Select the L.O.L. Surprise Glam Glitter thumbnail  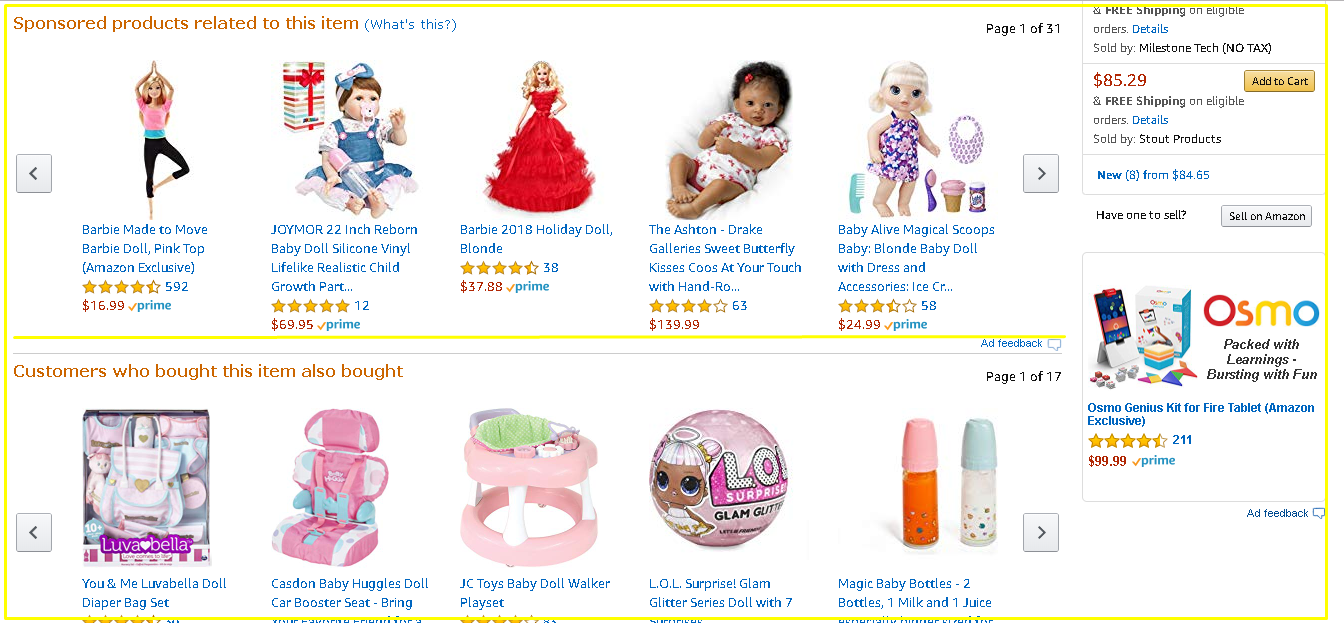click(x=722, y=487)
